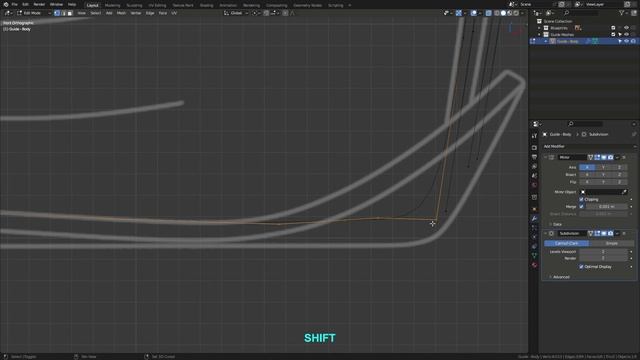Toggle X-ray view icon
Screen dimensions: 640x360
coord(489,13)
